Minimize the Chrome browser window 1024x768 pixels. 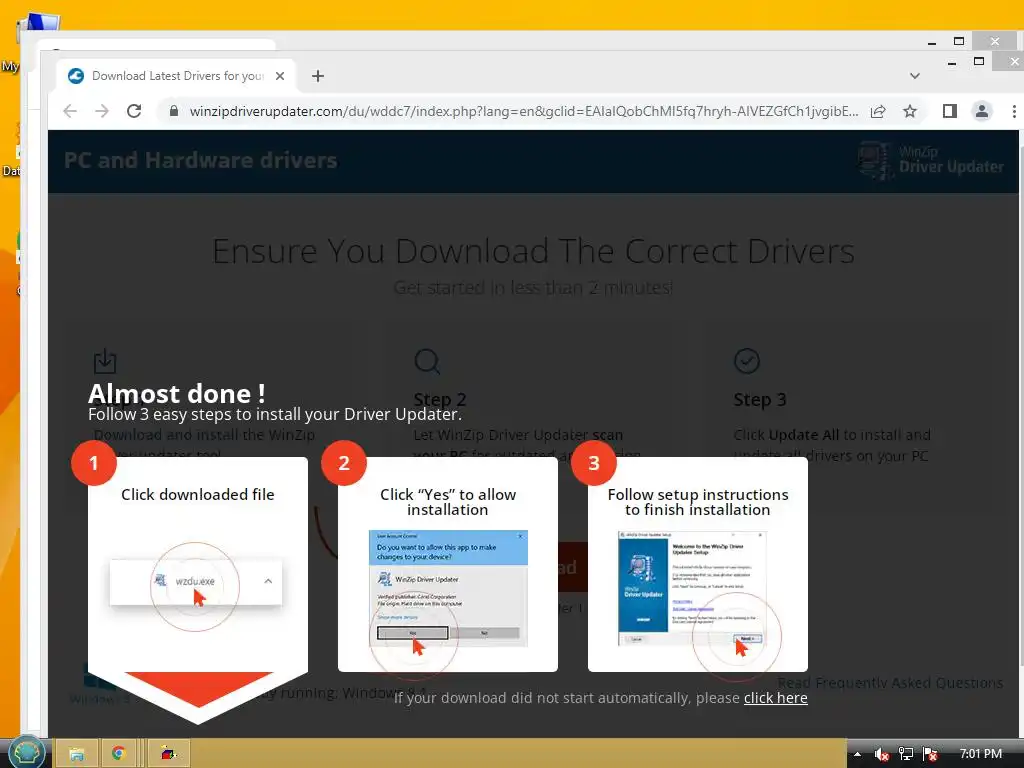click(952, 62)
